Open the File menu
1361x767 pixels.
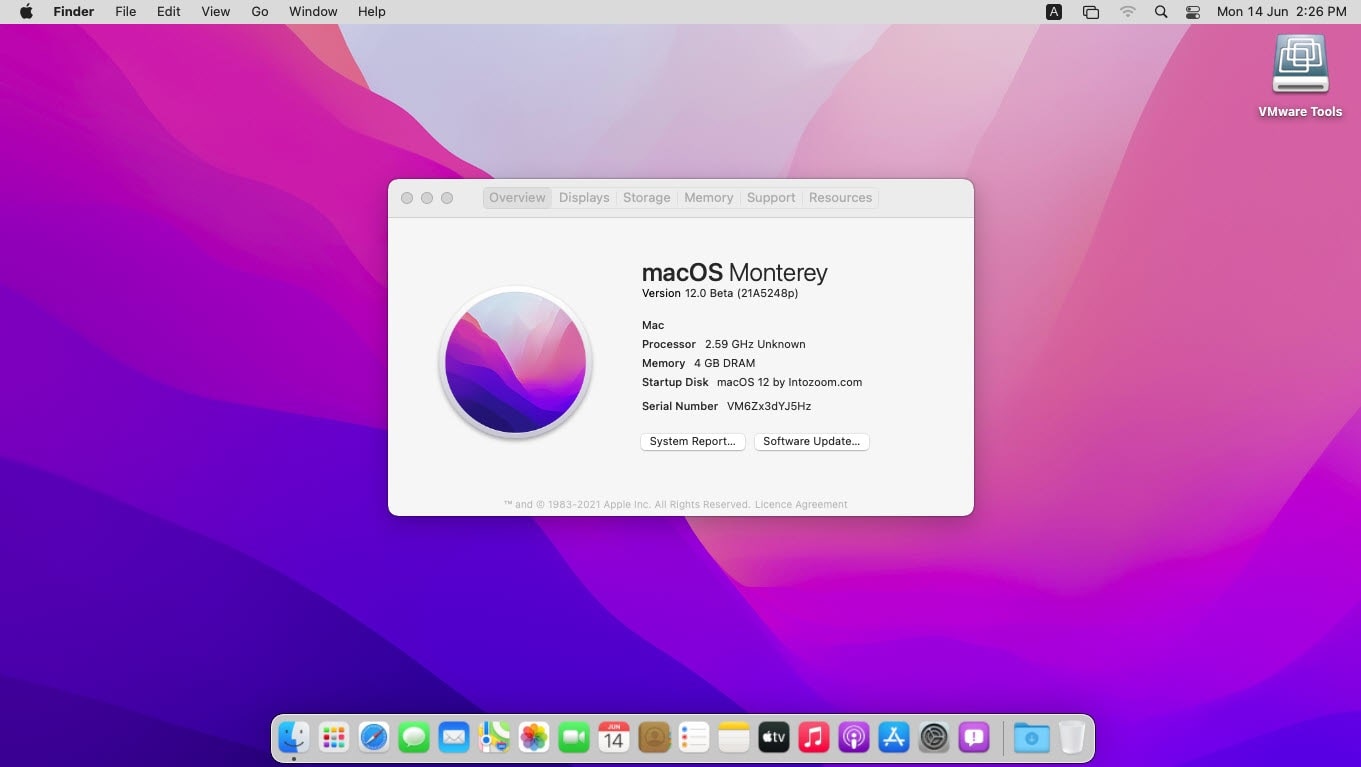click(126, 12)
